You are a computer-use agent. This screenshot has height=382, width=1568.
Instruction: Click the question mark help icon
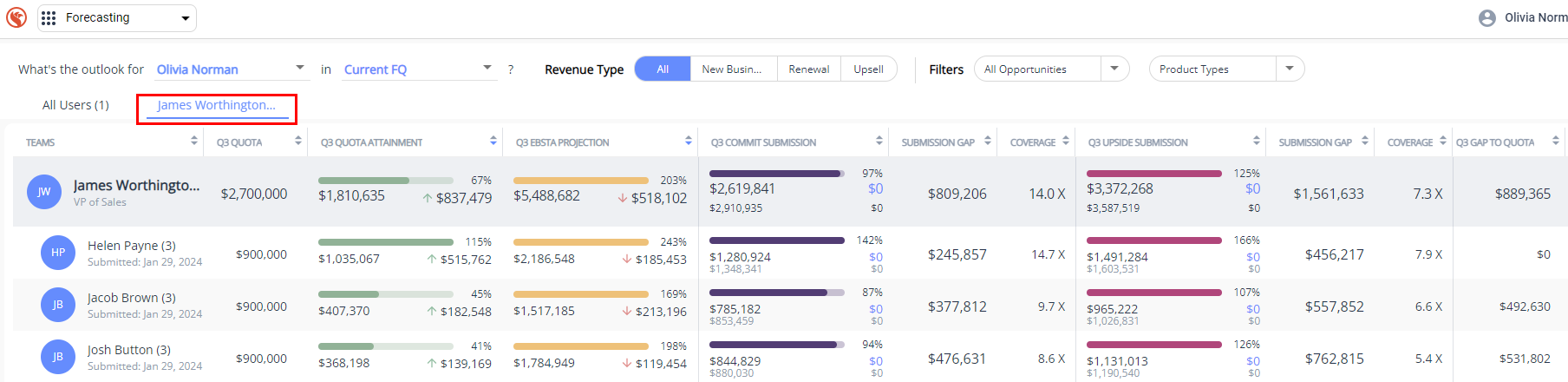click(x=511, y=69)
